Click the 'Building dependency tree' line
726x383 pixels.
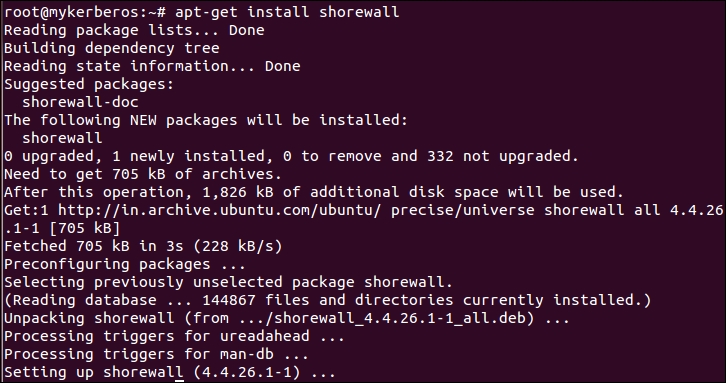point(112,49)
